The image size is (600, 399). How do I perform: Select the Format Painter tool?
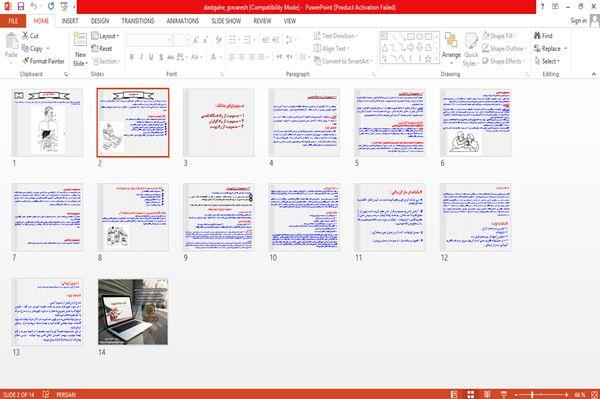pos(43,61)
